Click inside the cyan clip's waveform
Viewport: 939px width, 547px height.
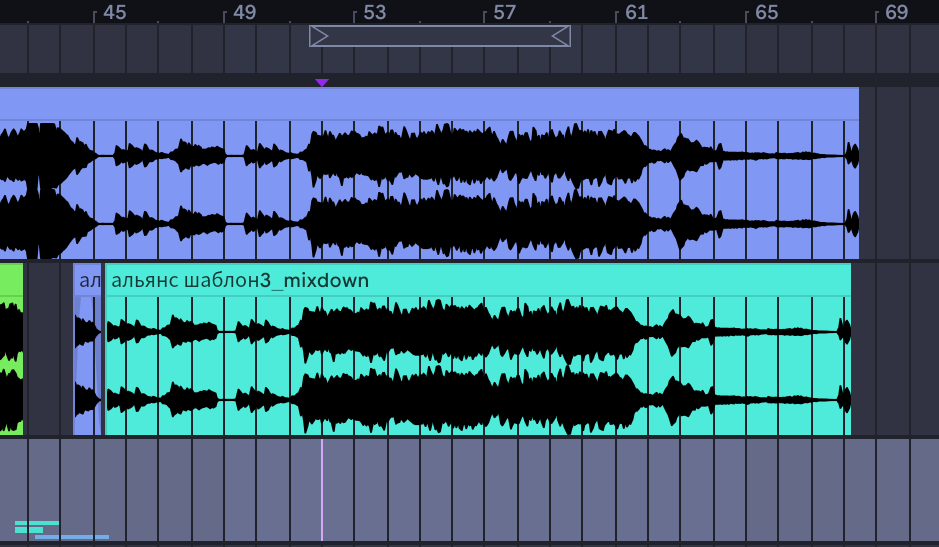pos(478,365)
